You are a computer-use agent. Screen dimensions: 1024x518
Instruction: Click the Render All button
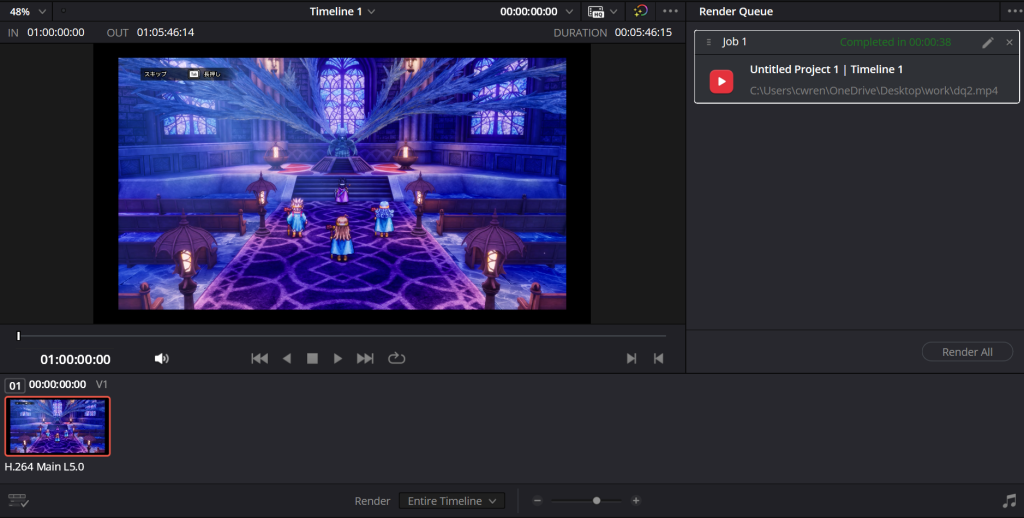(966, 352)
